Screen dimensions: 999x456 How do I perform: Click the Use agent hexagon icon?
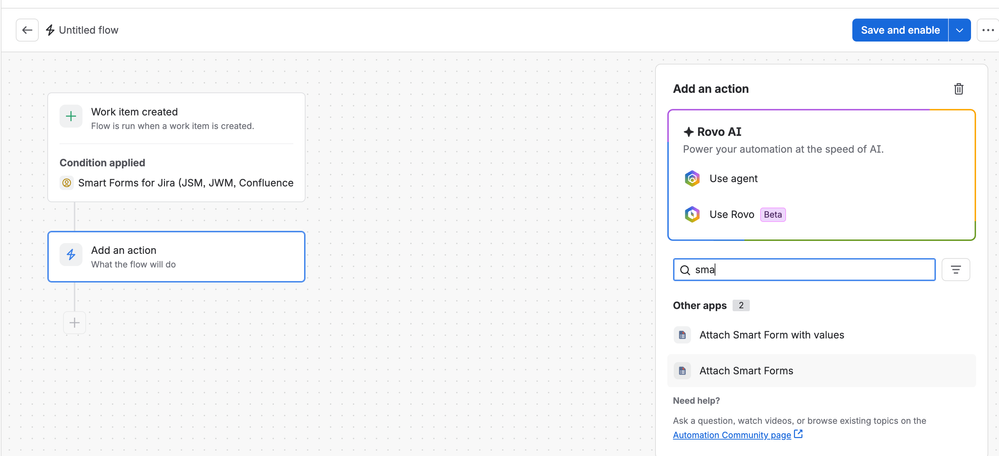(692, 178)
